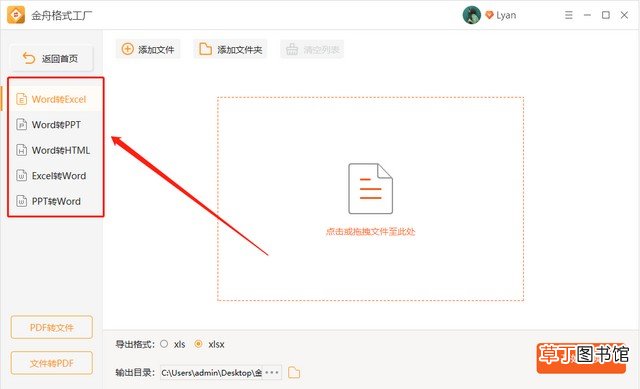The image size is (640, 389).
Task: Click the Word转PPT file icon
Action: (x=21, y=124)
